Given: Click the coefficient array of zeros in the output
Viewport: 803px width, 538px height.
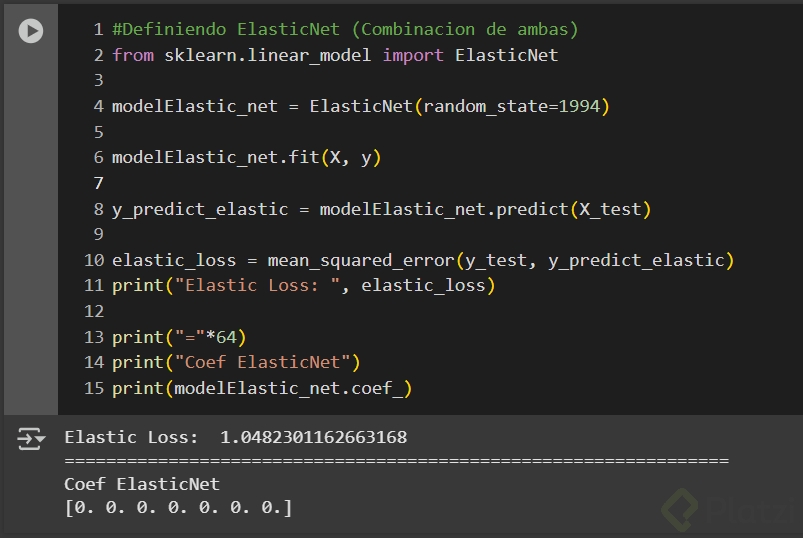Looking at the screenshot, I should (178, 508).
